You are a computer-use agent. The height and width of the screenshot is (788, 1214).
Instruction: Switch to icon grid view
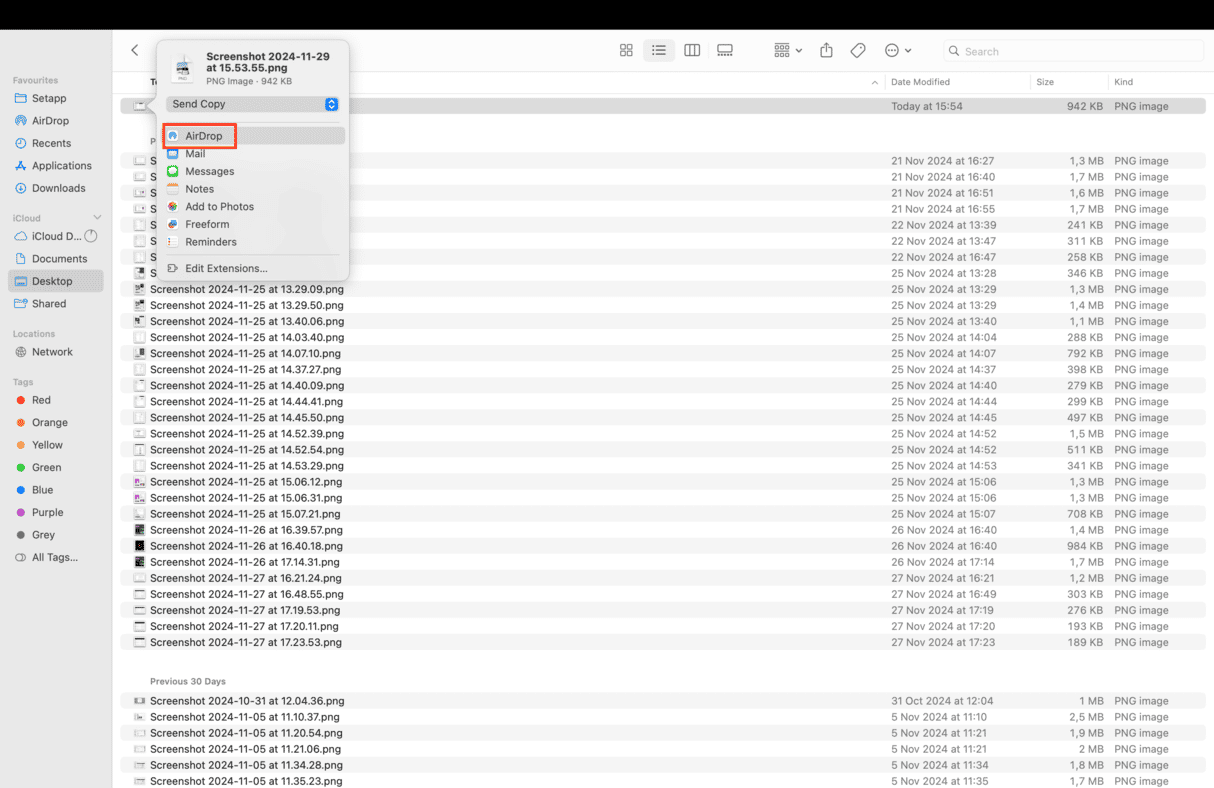click(x=626, y=50)
